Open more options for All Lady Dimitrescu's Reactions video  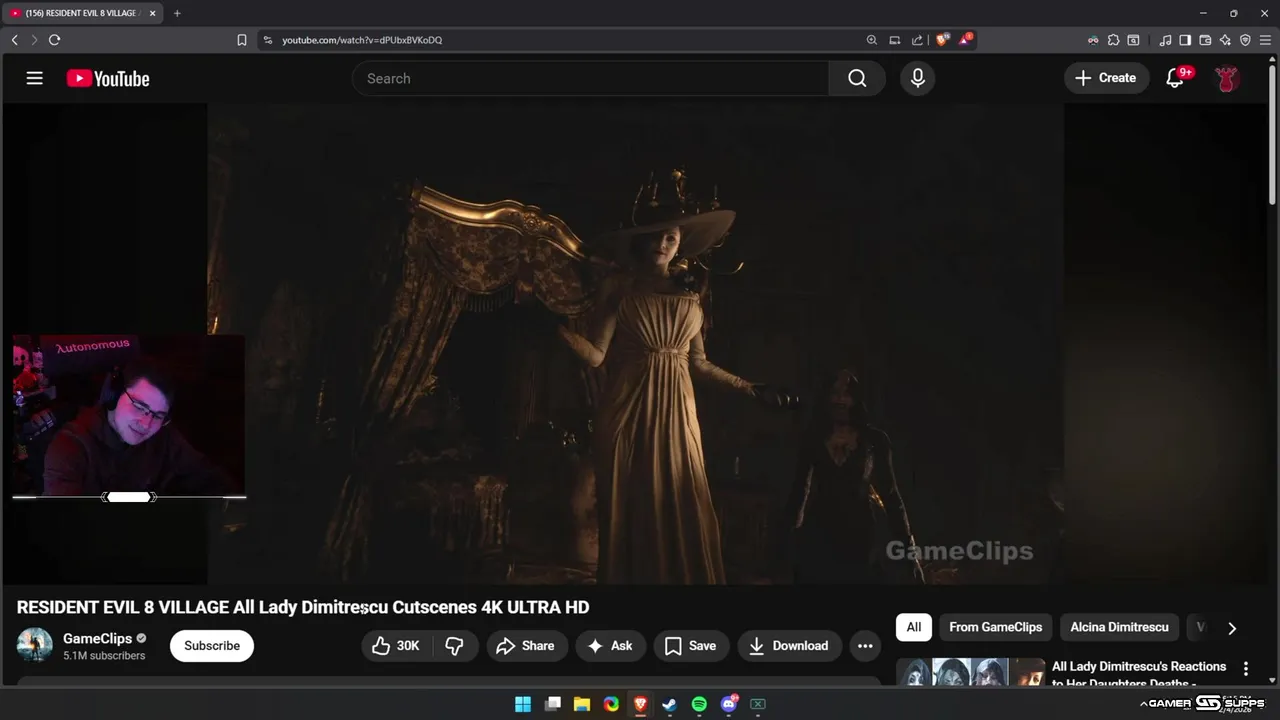click(1246, 668)
